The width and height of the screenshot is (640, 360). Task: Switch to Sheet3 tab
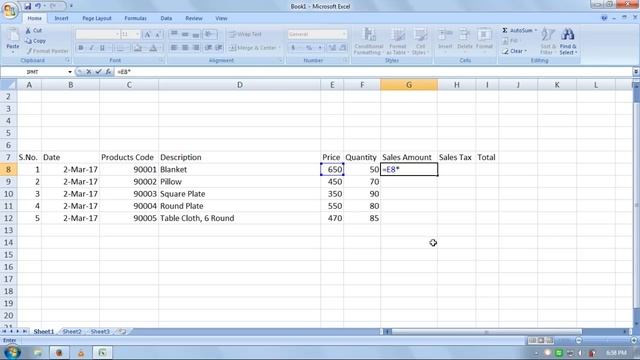pyautogui.click(x=100, y=331)
